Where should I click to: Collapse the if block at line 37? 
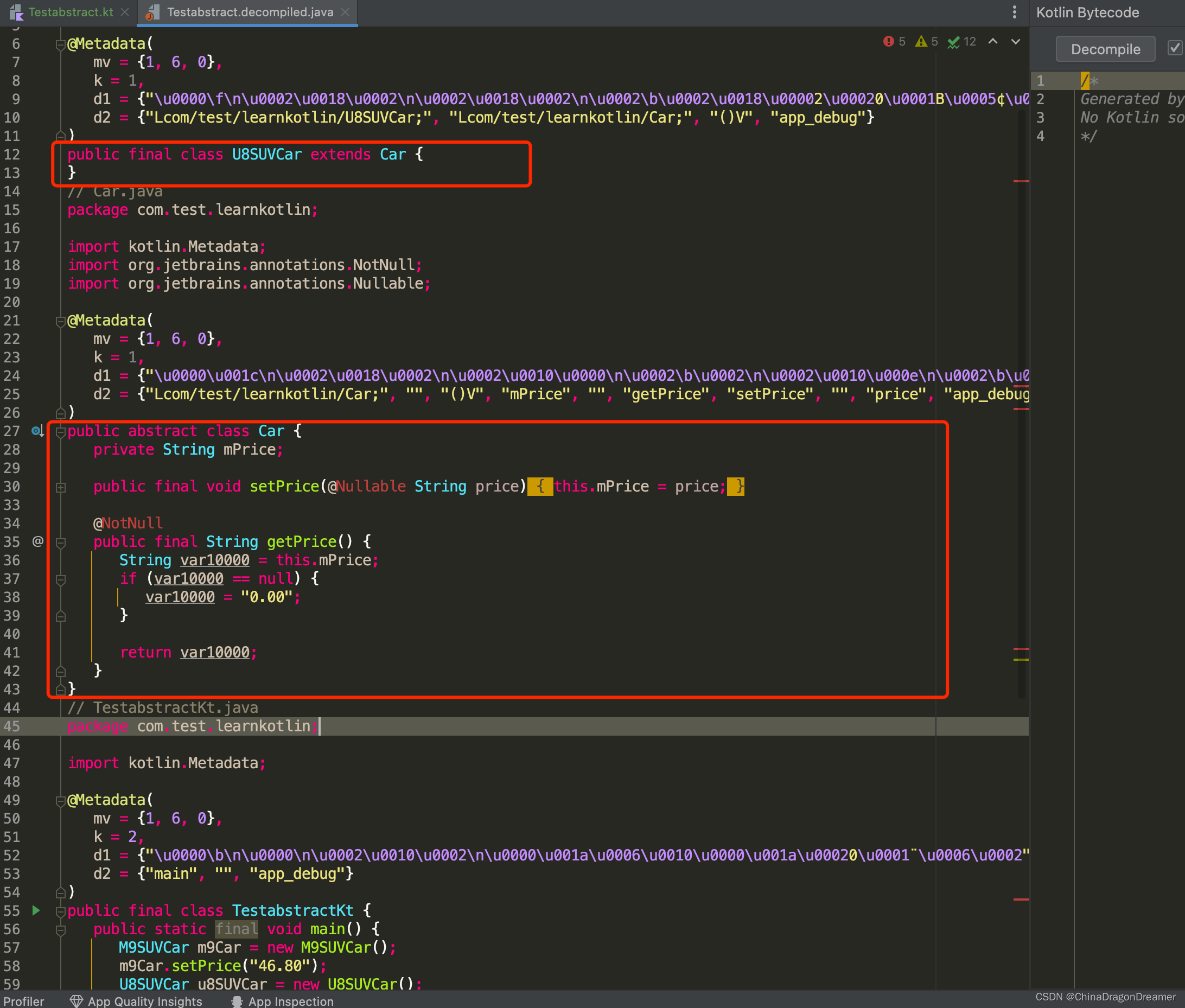(x=60, y=579)
